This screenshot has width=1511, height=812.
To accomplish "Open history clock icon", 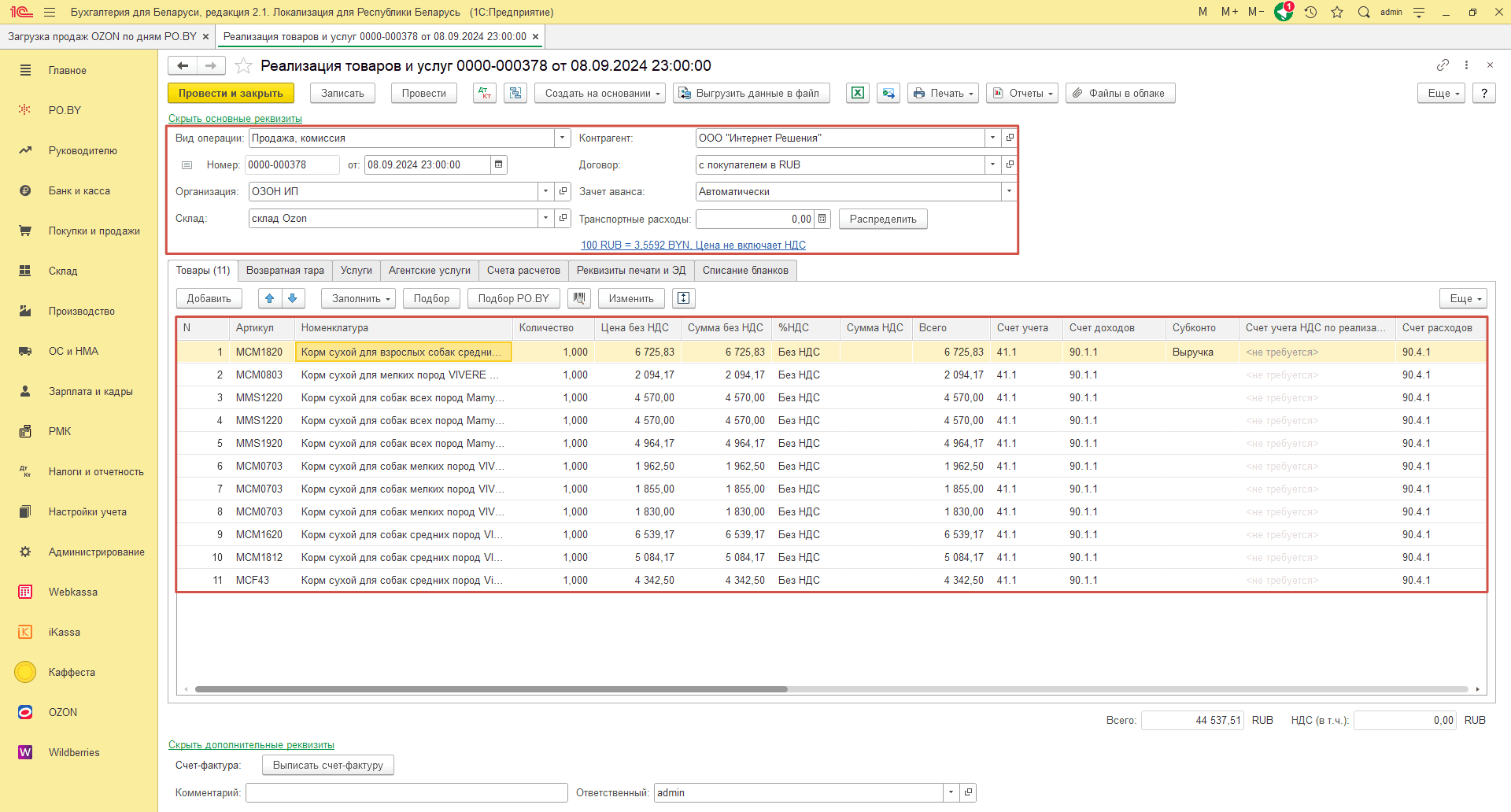I will tap(1310, 12).
